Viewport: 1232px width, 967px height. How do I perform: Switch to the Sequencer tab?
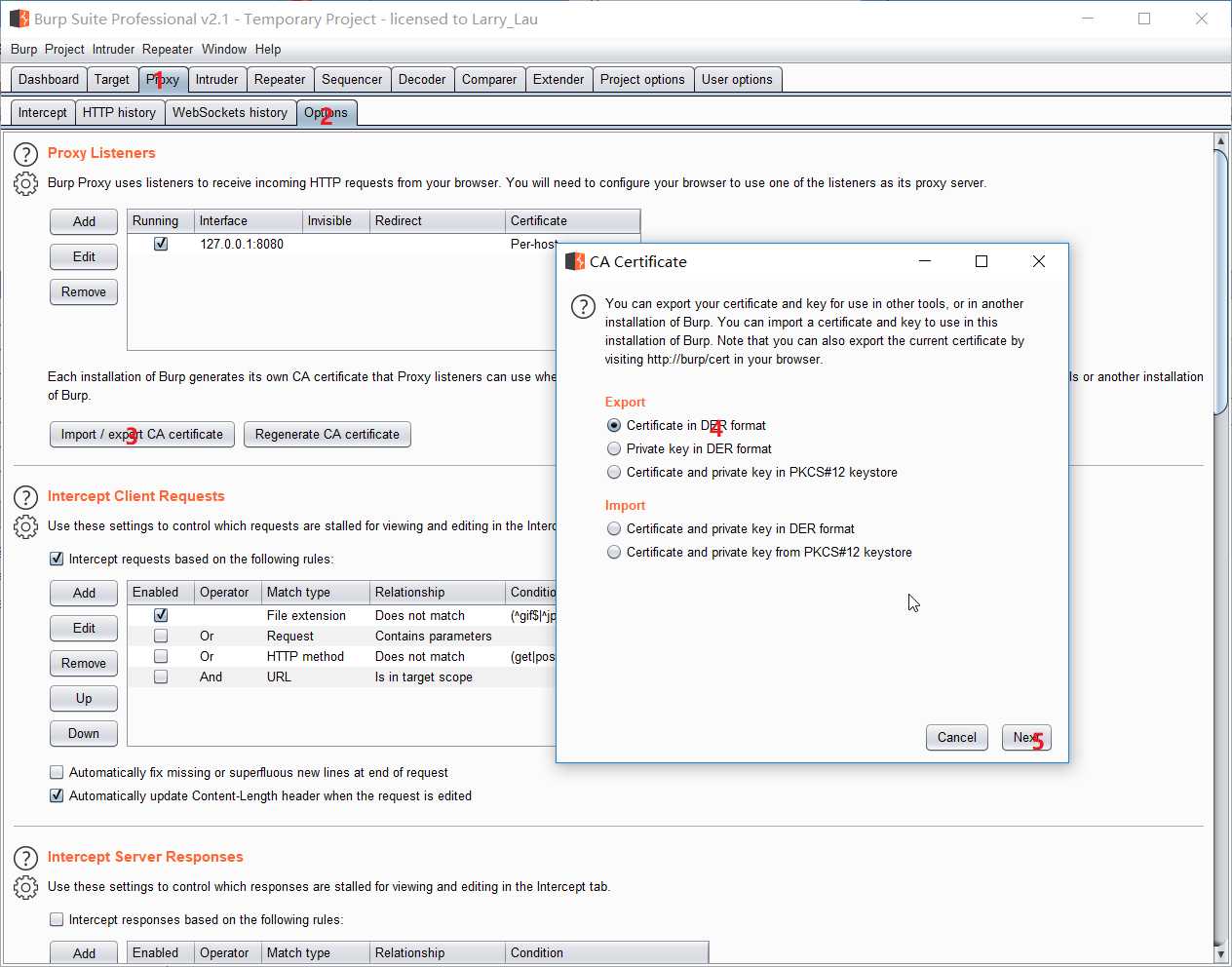point(352,79)
